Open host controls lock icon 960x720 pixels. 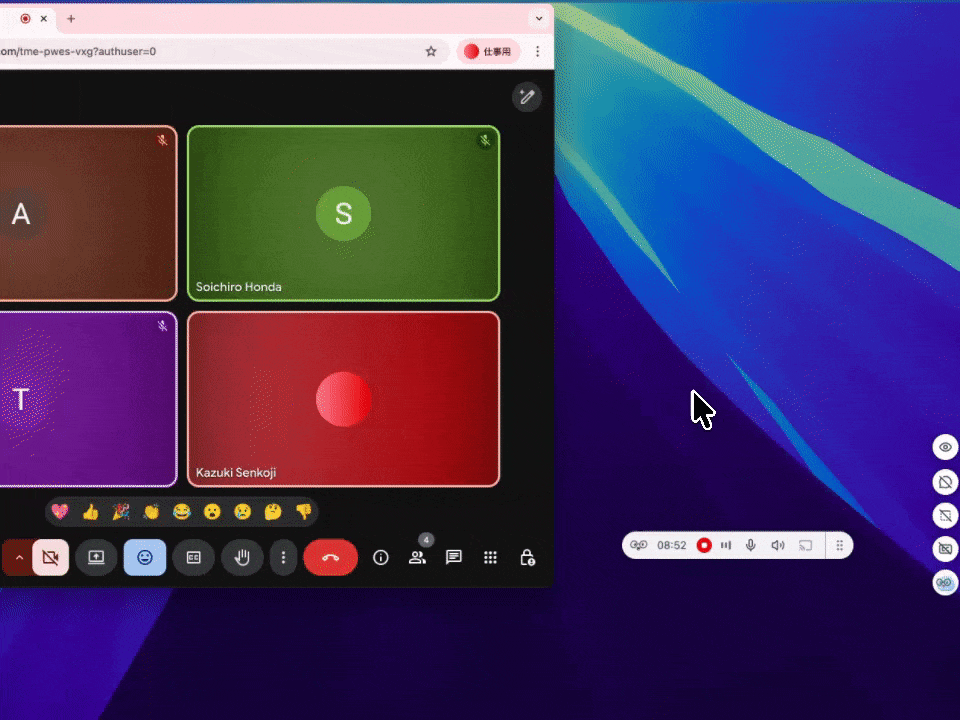(x=527, y=558)
